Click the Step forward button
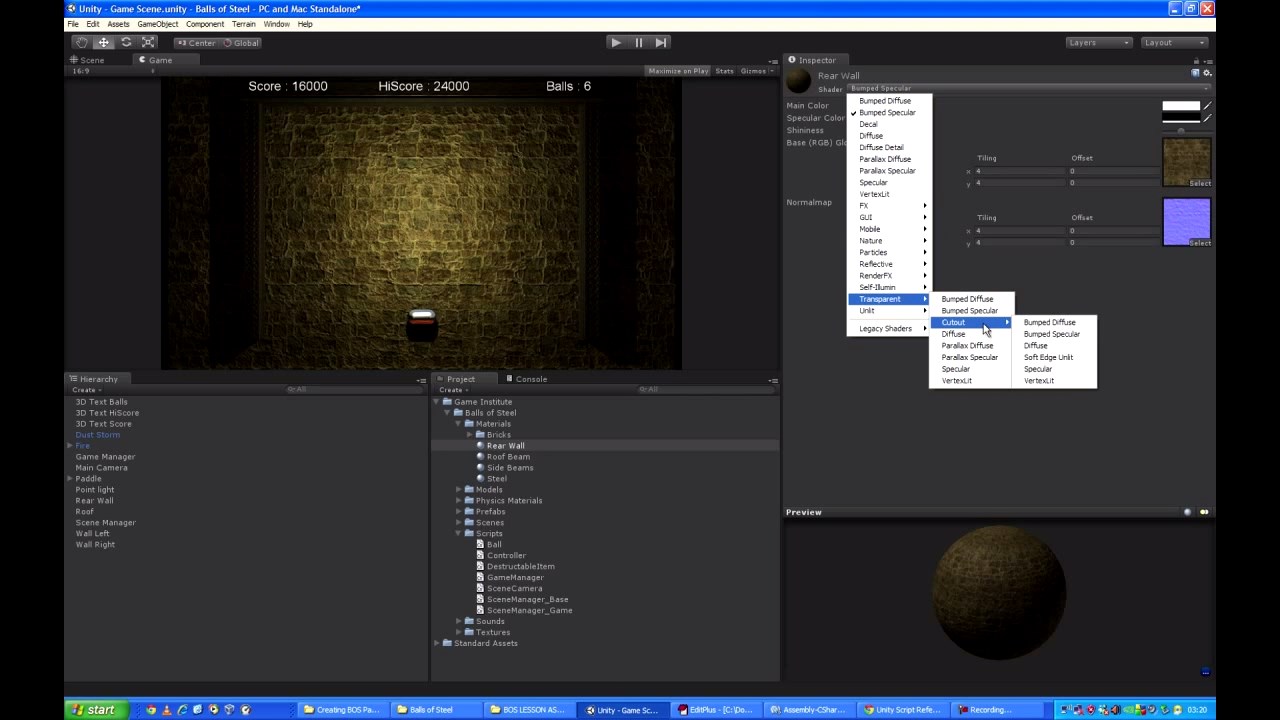Image resolution: width=1280 pixels, height=720 pixels. 661,43
